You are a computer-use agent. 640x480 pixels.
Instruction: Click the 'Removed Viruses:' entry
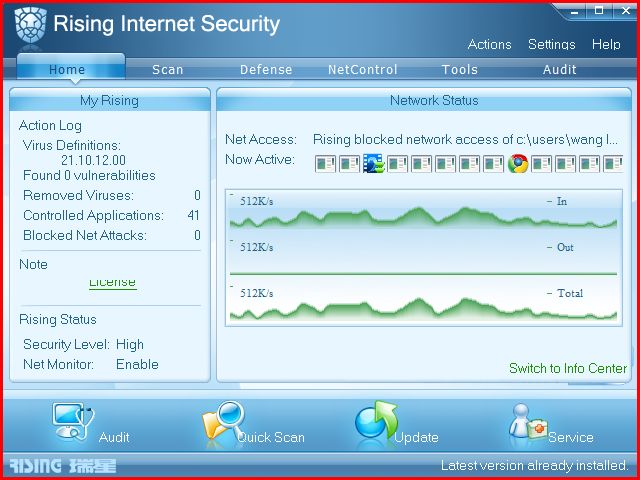pyautogui.click(x=78, y=196)
